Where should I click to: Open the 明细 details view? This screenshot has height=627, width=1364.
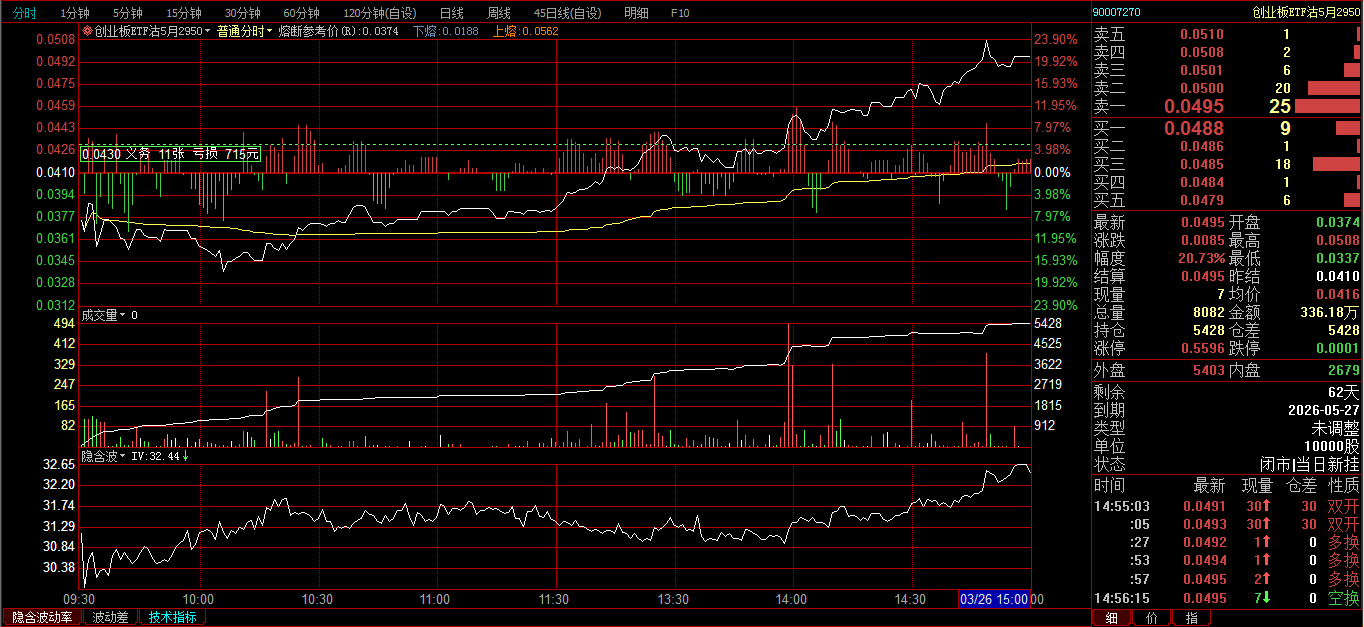(635, 13)
